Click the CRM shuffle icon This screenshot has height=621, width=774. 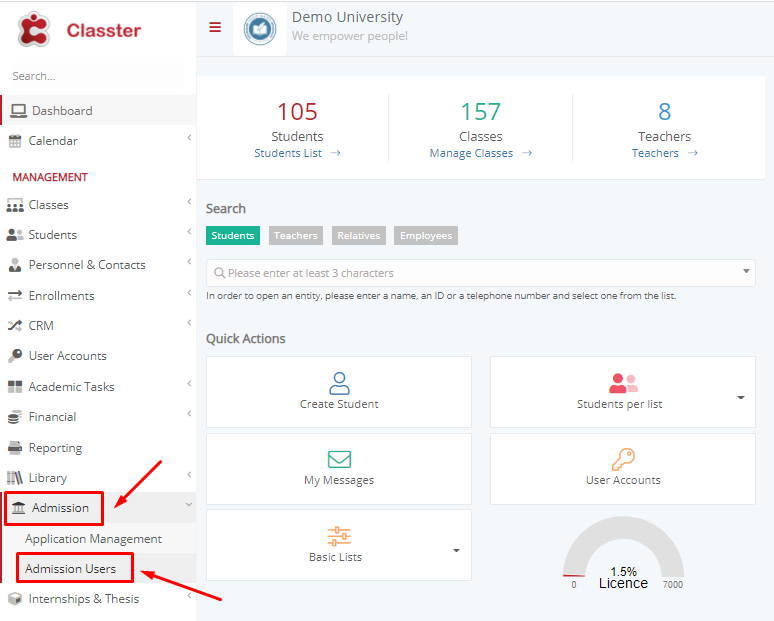coord(15,326)
